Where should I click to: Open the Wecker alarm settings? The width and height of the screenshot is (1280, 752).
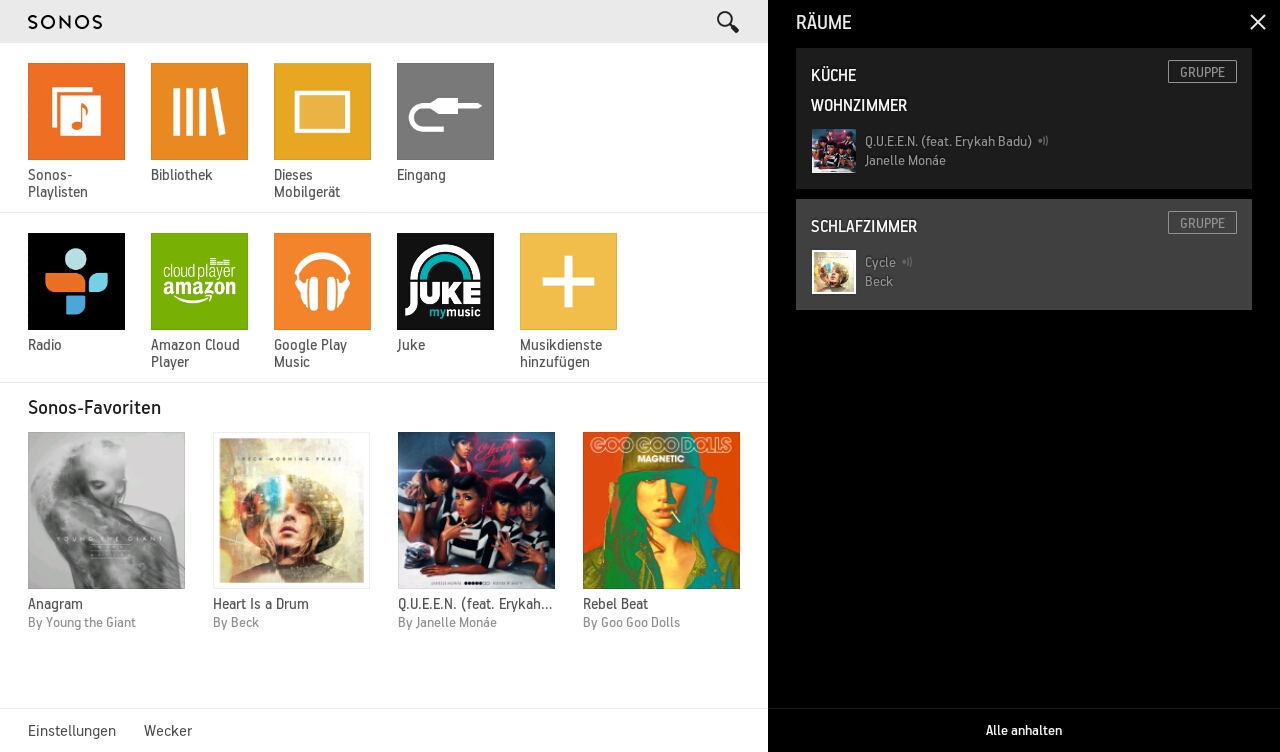[168, 731]
